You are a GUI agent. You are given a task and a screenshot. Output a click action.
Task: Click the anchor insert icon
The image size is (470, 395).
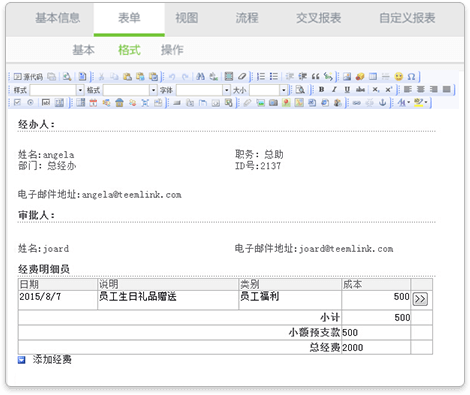pyautogui.click(x=382, y=103)
